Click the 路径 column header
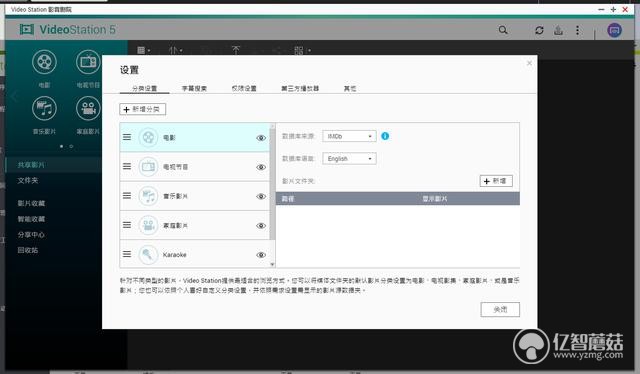This screenshot has height=374, width=640. [288, 199]
